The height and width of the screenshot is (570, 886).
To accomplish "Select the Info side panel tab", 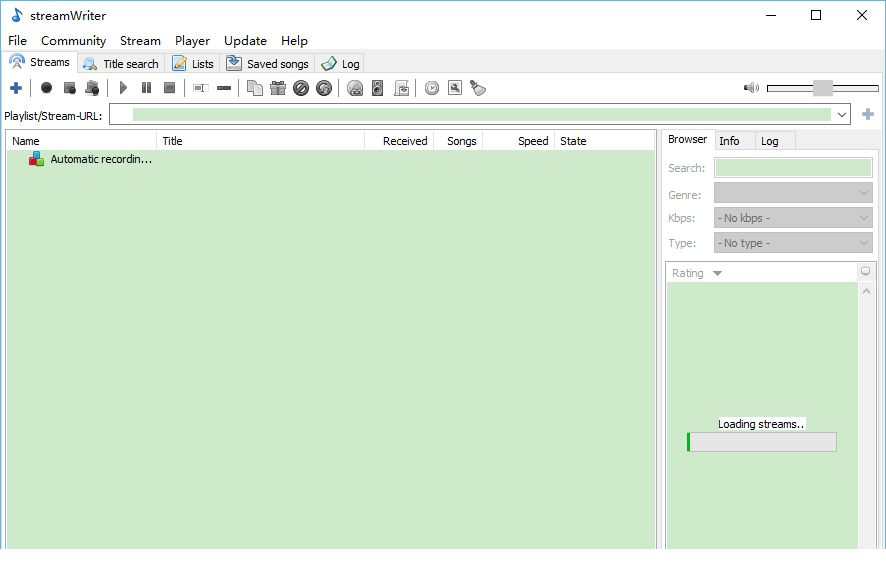I will [x=733, y=141].
